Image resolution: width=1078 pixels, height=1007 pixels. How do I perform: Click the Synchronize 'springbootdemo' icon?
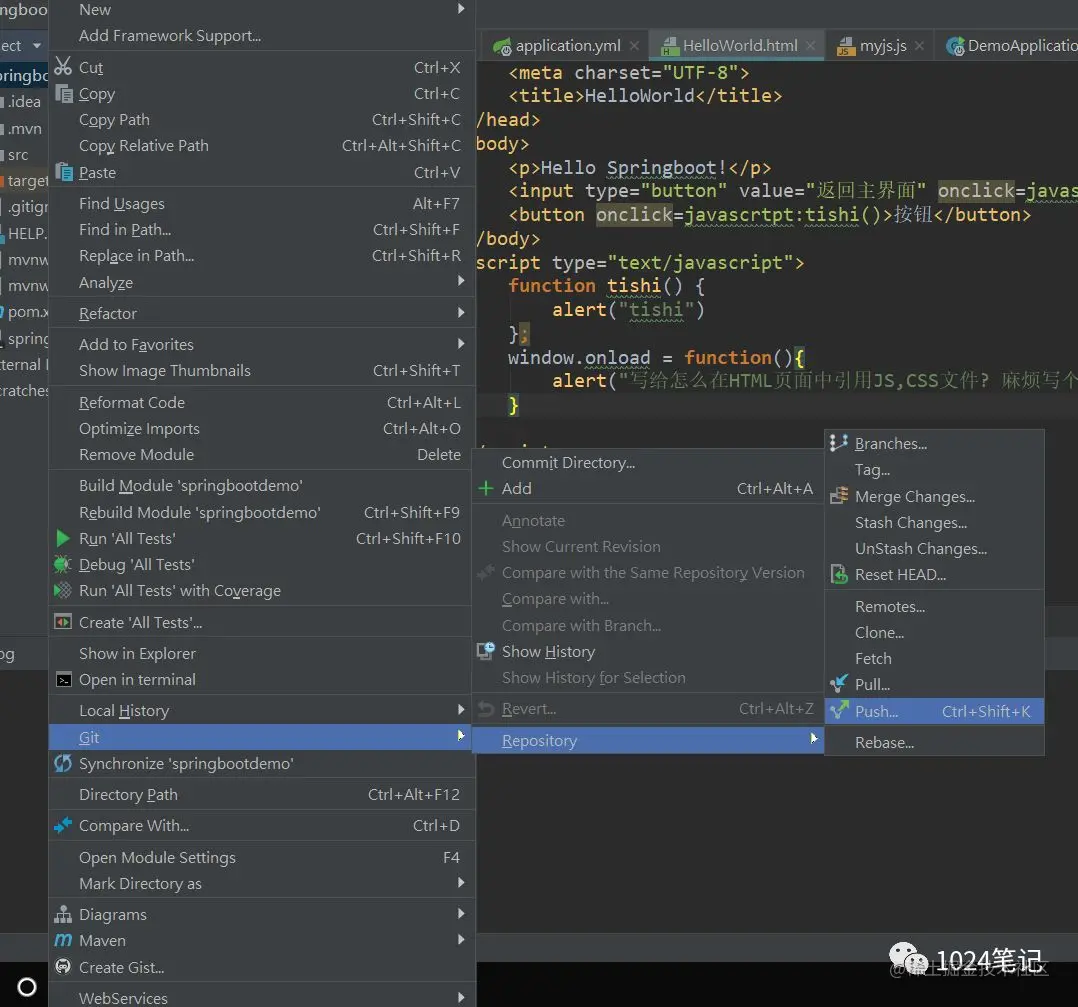[x=63, y=763]
